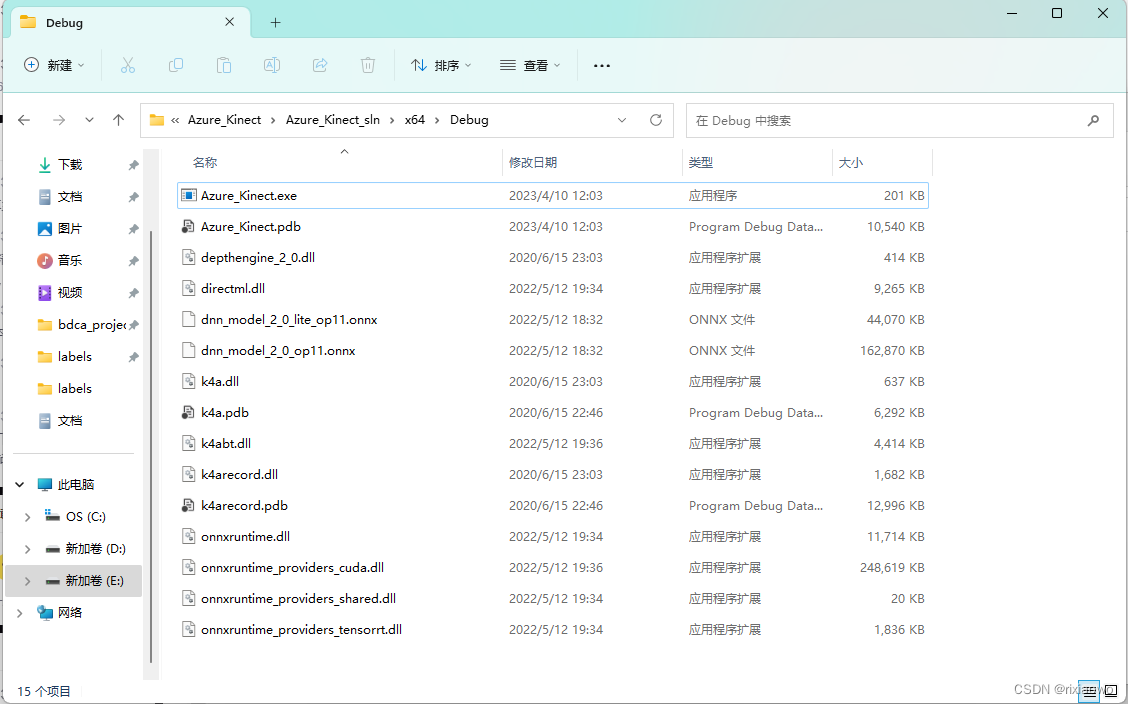Select the onnxruntime_providers_tensorrt.dll file

coord(552,630)
